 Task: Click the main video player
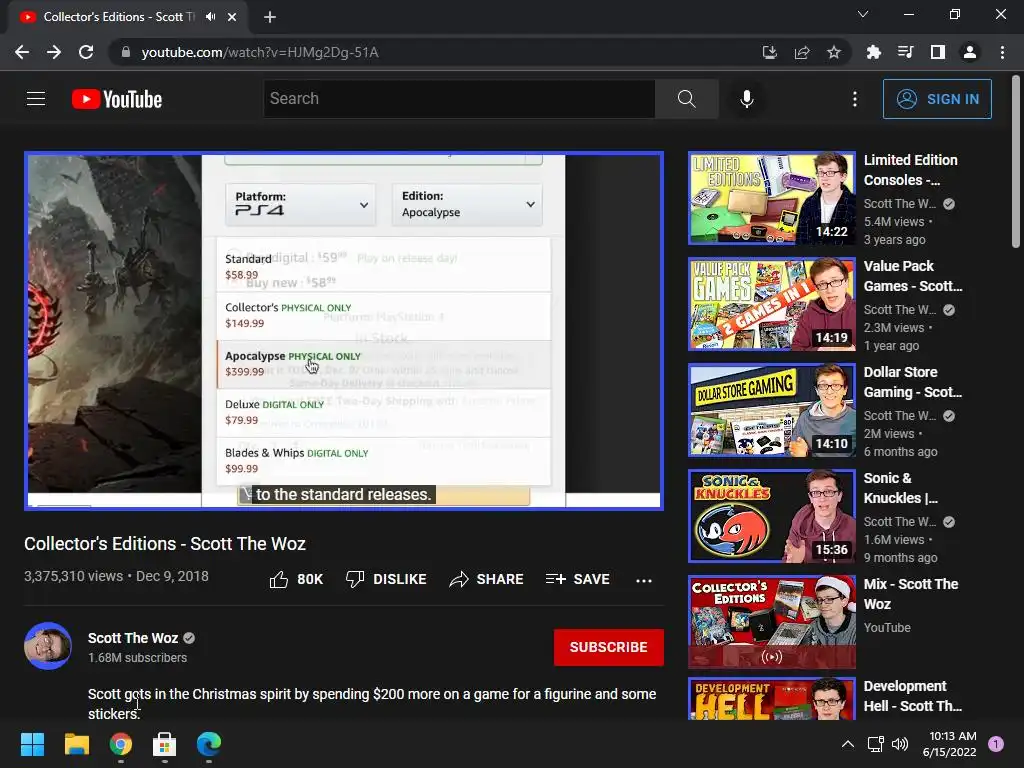click(x=344, y=331)
